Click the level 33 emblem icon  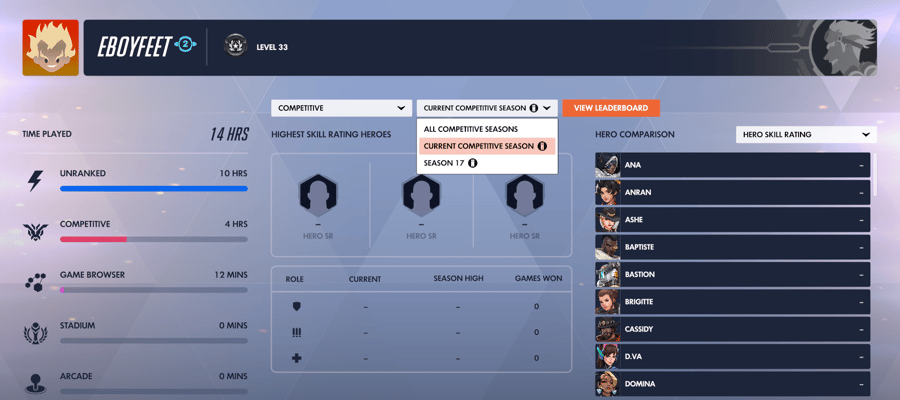pyautogui.click(x=236, y=46)
